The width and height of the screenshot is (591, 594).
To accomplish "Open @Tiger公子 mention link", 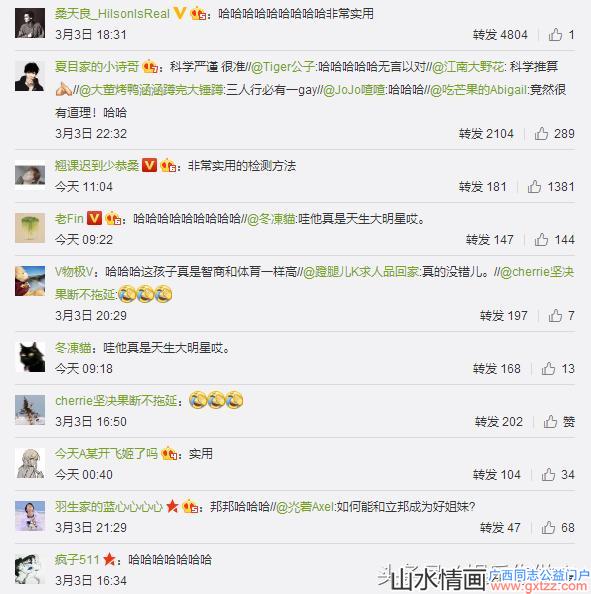I will 283,67.
